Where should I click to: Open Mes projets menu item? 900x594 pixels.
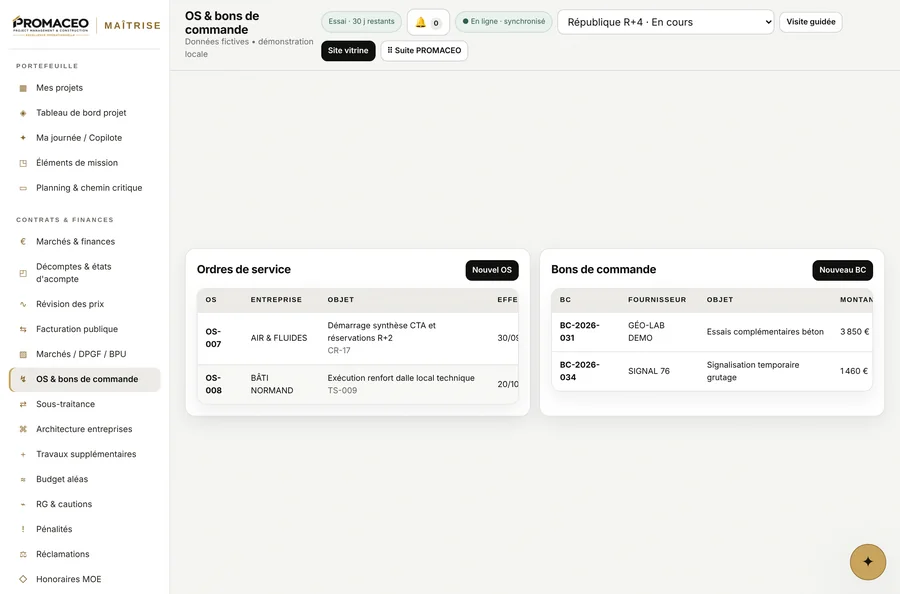[84, 88]
